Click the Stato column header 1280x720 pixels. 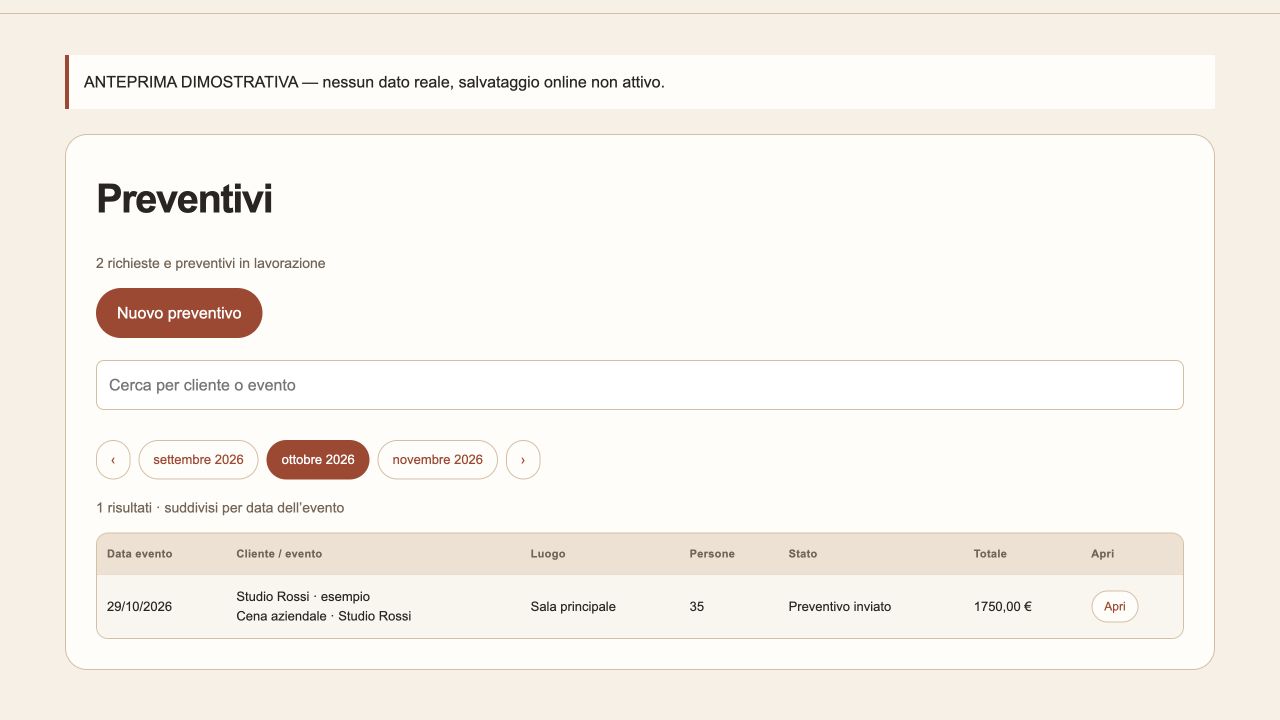pos(802,554)
